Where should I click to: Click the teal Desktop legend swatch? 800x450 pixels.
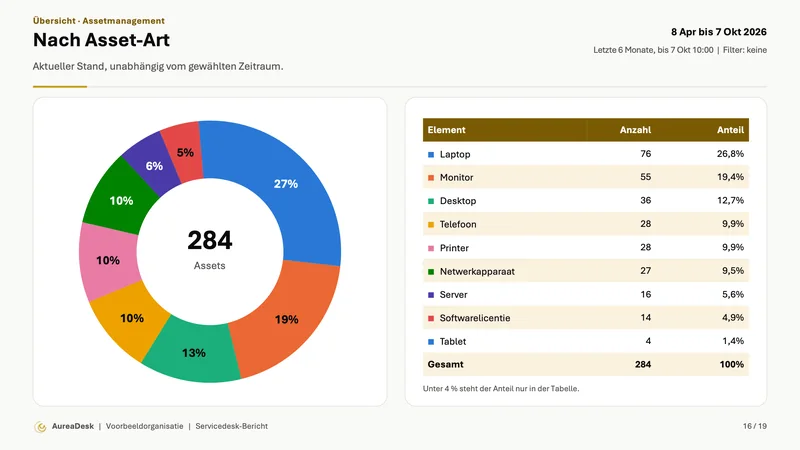tap(431, 202)
